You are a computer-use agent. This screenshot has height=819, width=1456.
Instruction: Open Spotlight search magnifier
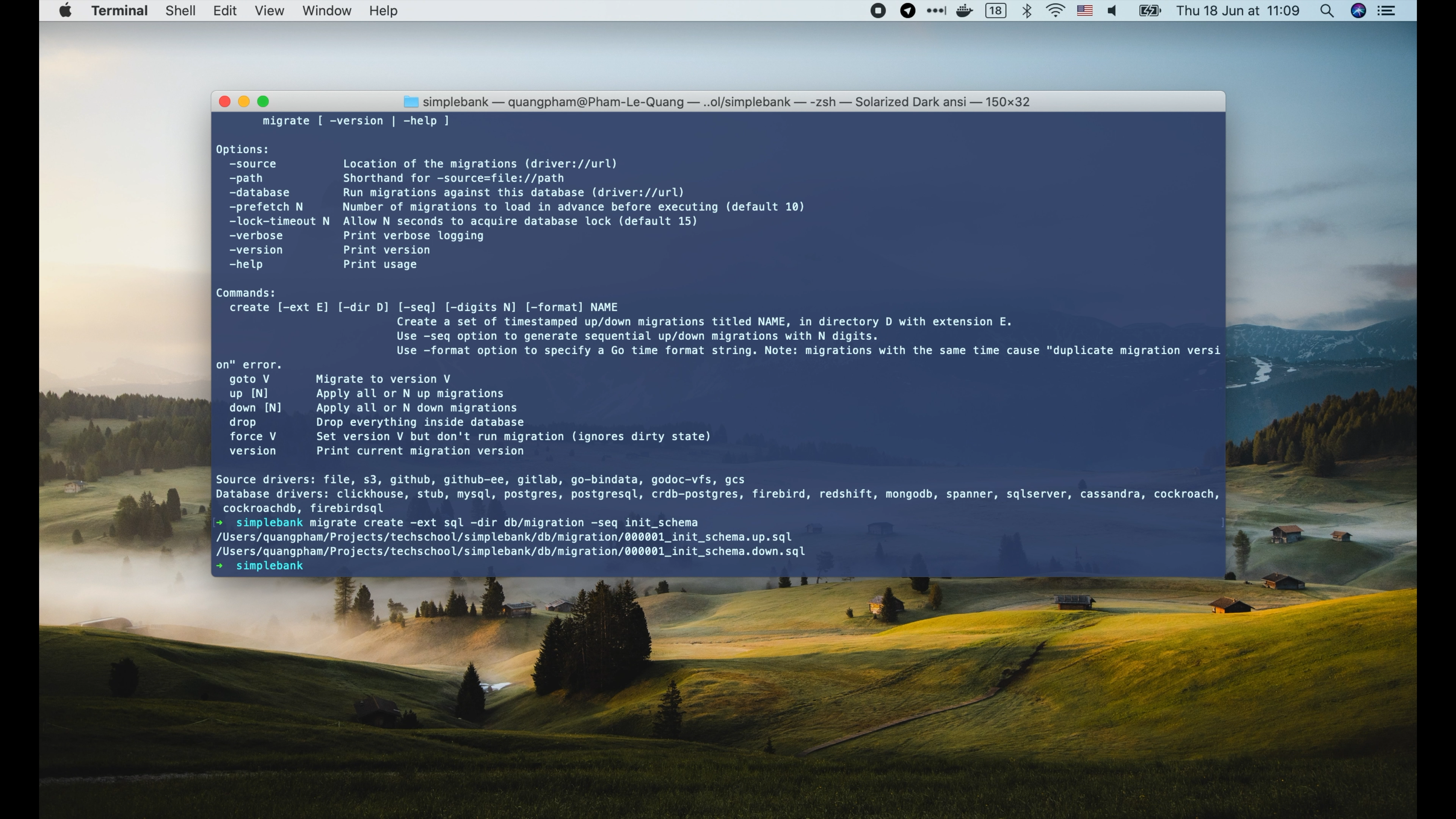point(1327,11)
